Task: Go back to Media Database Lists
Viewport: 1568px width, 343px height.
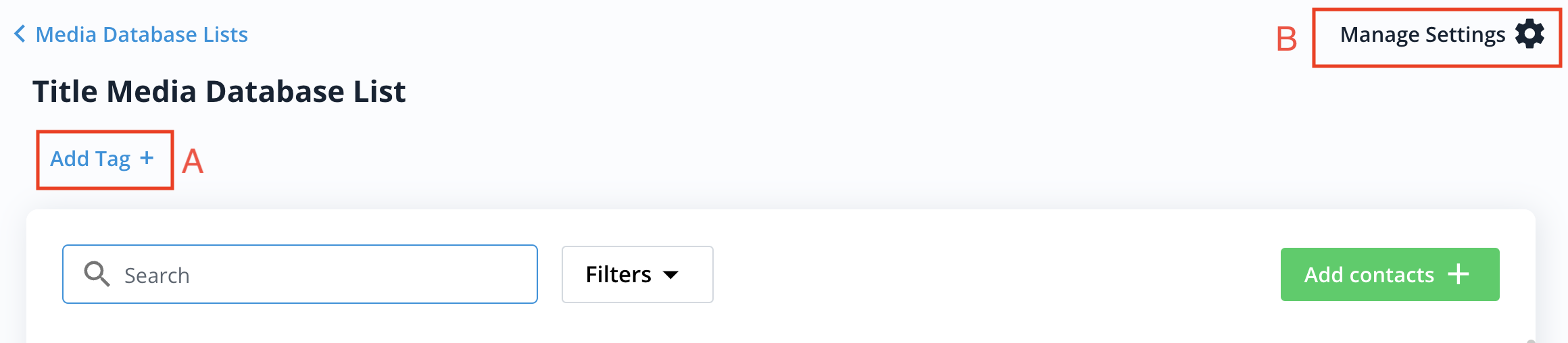Action: (x=141, y=34)
